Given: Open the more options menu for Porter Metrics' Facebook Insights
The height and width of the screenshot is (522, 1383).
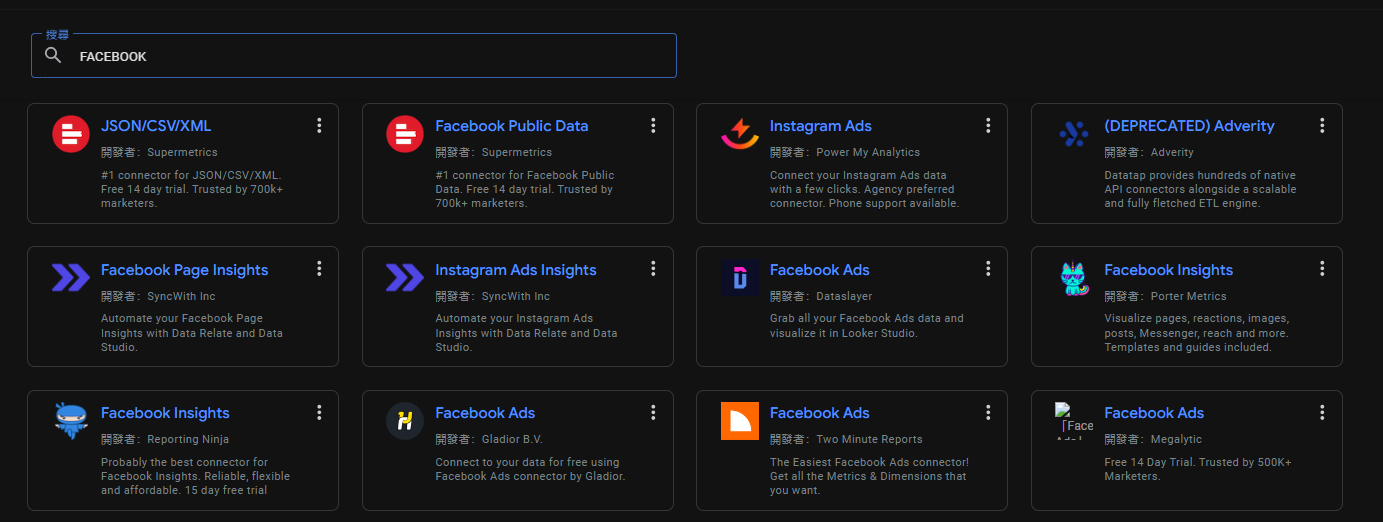Looking at the screenshot, I should (1322, 268).
